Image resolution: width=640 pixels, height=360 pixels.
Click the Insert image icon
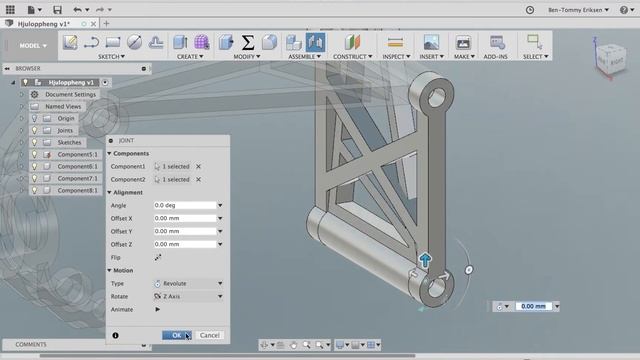[431, 42]
